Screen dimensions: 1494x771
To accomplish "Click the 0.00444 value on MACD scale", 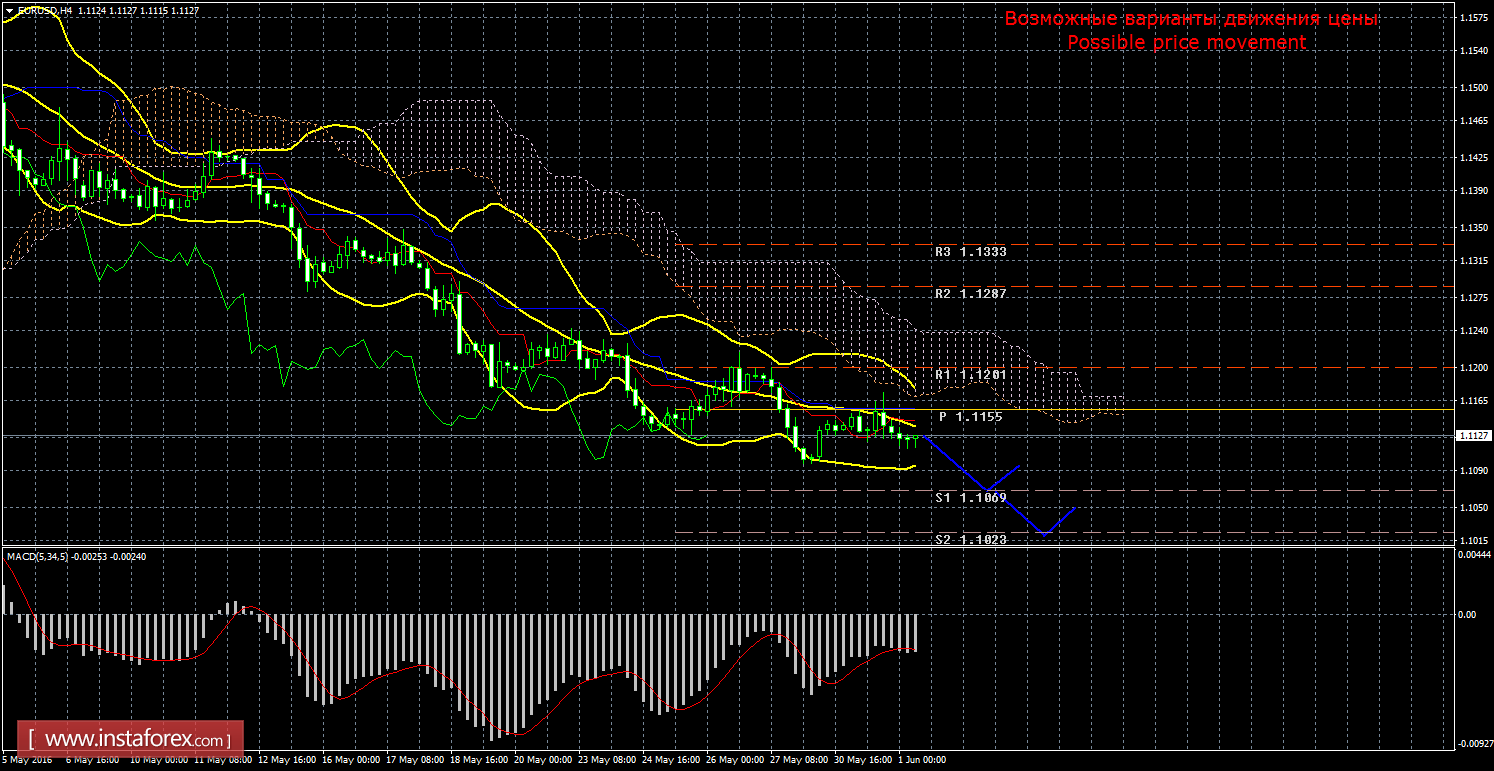I will click(1473, 554).
